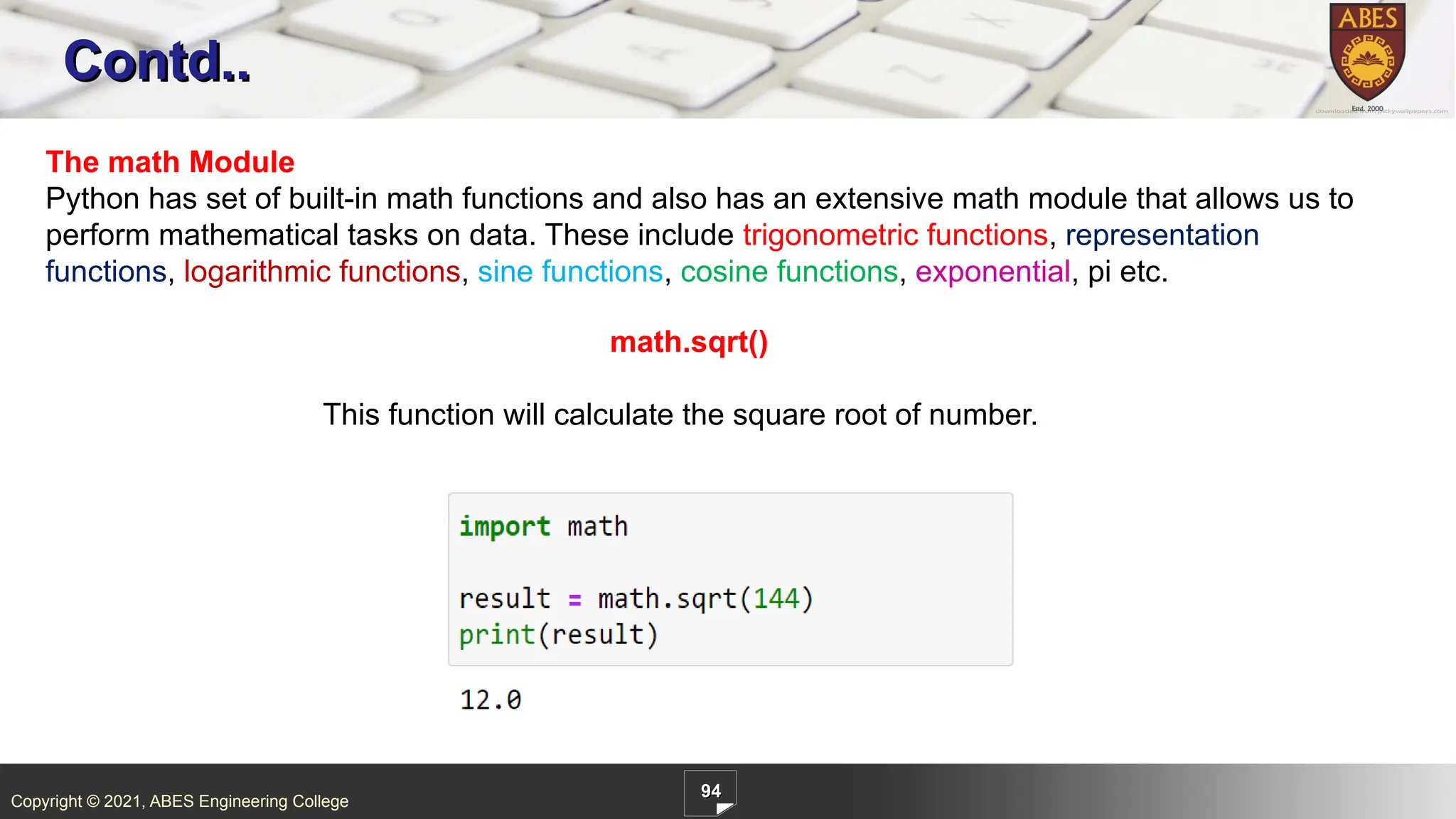Click the magenta 'exponential' word
This screenshot has width=1456, height=819.
coord(992,272)
